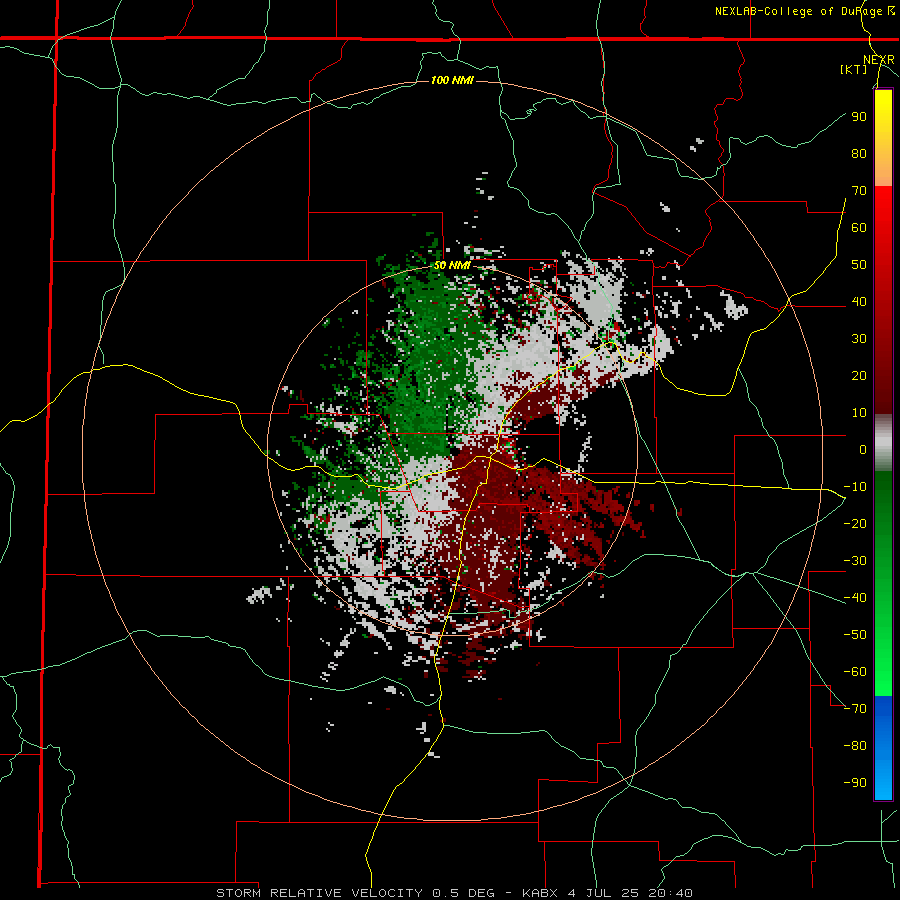Click the -20 value on velocity scale
Viewport: 900px width, 900px height.
(x=855, y=523)
